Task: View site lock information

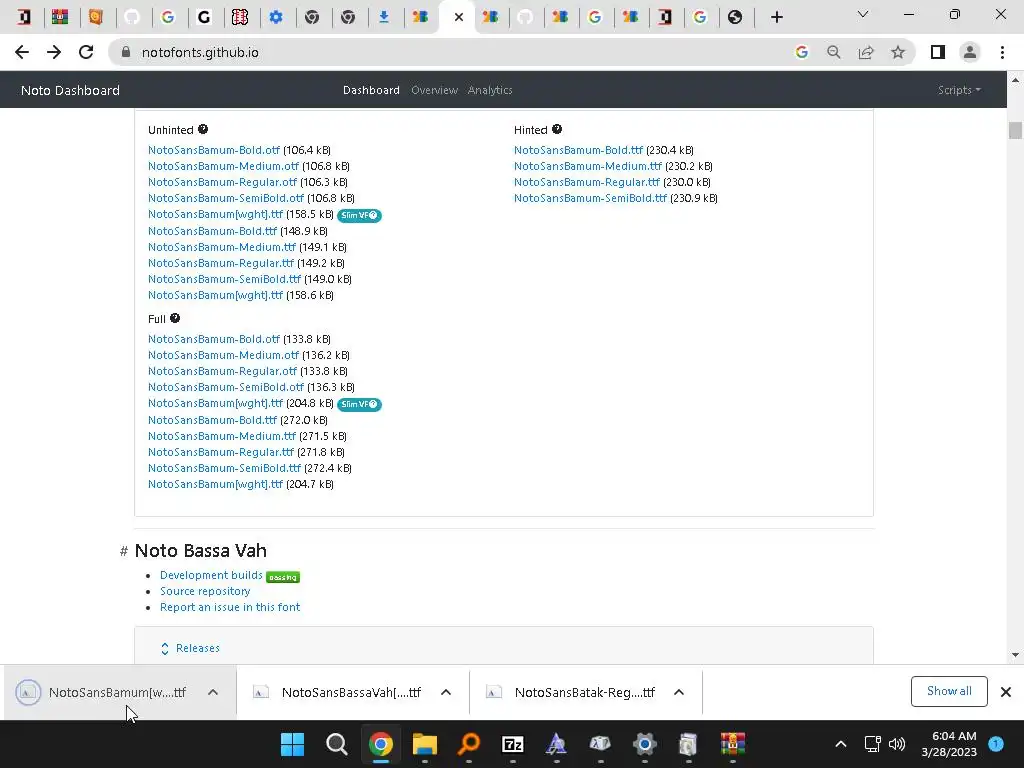Action: click(126, 52)
